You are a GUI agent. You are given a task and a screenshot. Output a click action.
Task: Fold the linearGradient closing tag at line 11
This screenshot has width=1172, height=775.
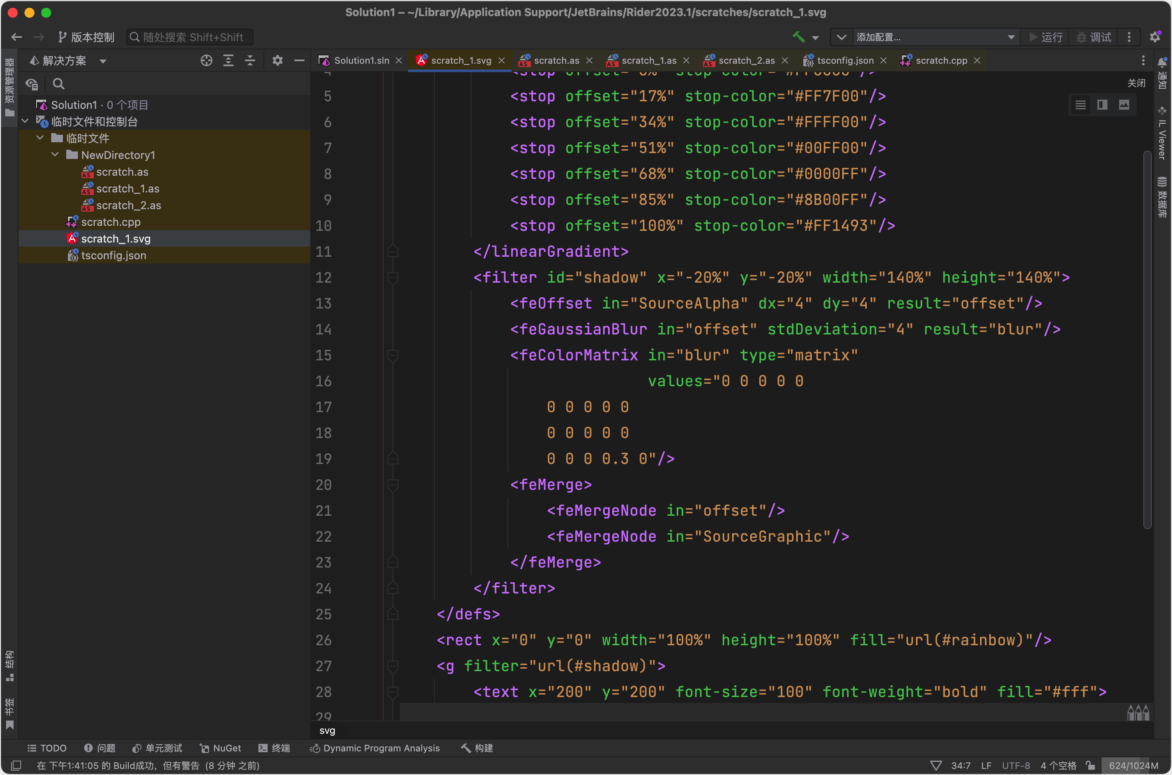(x=393, y=252)
